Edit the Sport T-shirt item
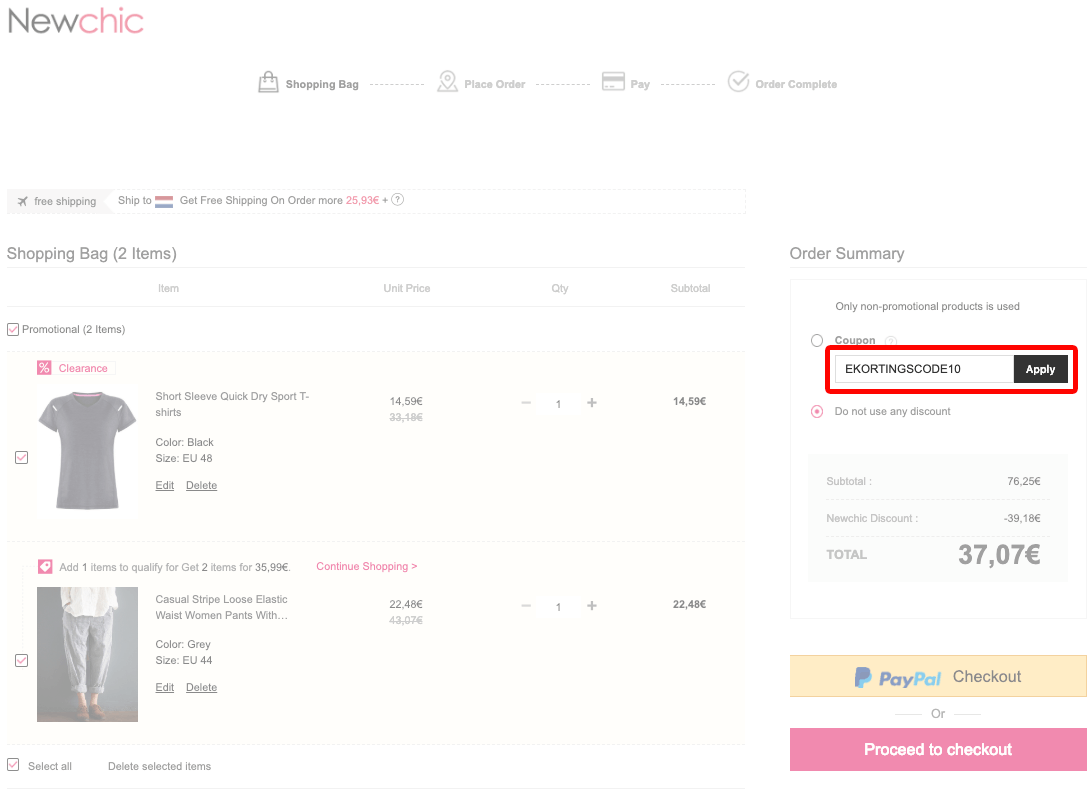The width and height of the screenshot is (1092, 796). pyautogui.click(x=164, y=485)
